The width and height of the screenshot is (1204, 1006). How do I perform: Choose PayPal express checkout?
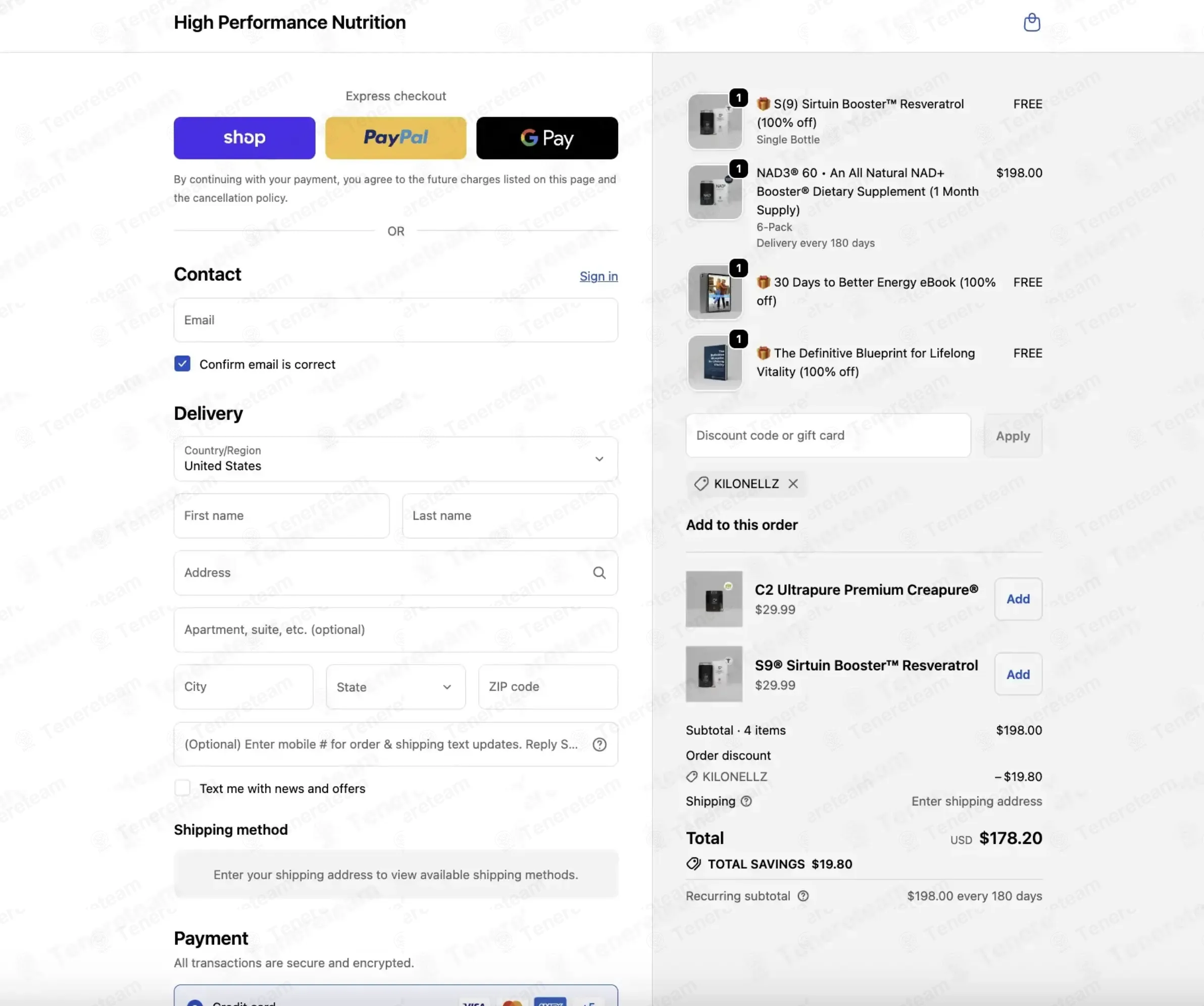[x=395, y=138]
